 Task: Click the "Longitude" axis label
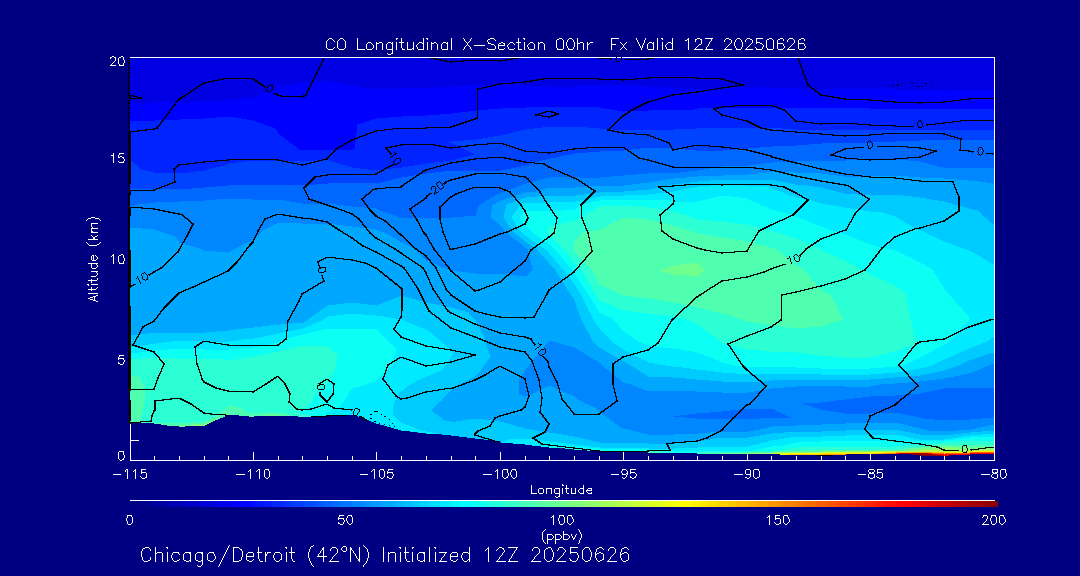coord(561,491)
